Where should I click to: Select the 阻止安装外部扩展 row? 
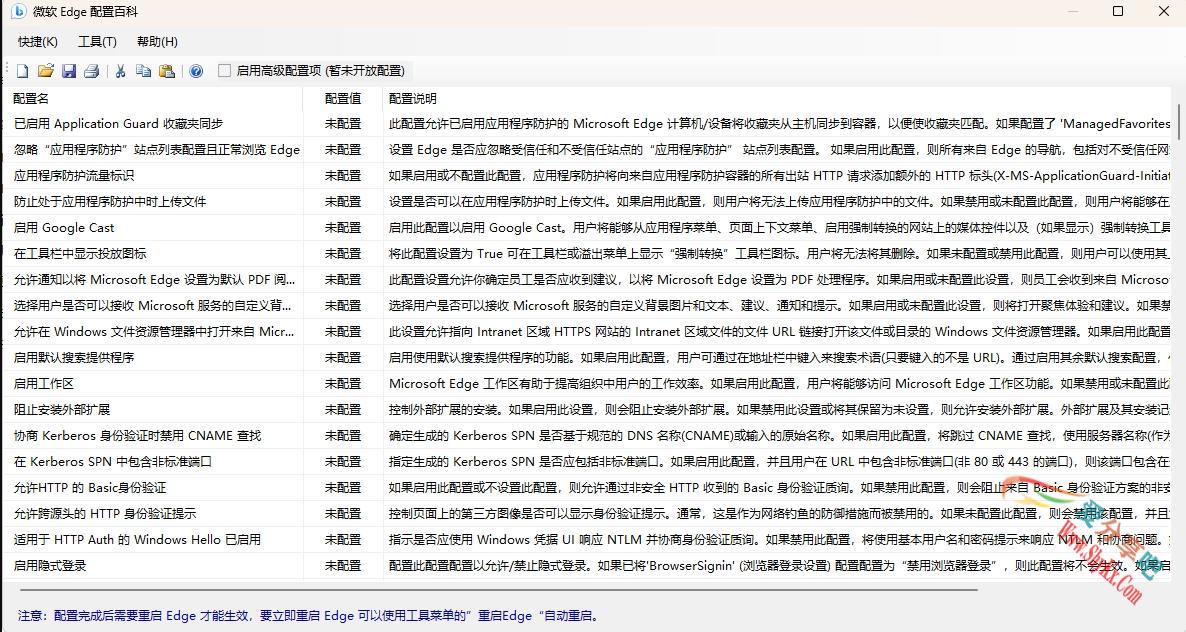(587, 410)
